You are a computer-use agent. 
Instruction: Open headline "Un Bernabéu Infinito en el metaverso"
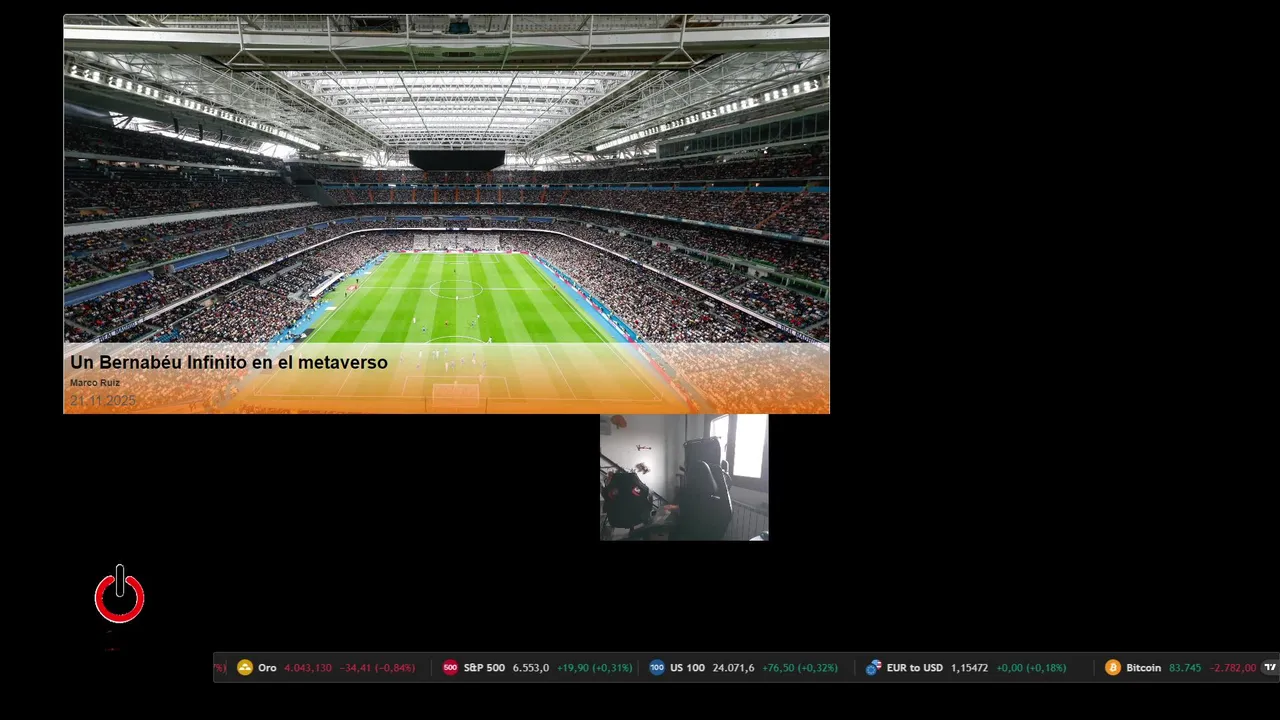pos(229,363)
